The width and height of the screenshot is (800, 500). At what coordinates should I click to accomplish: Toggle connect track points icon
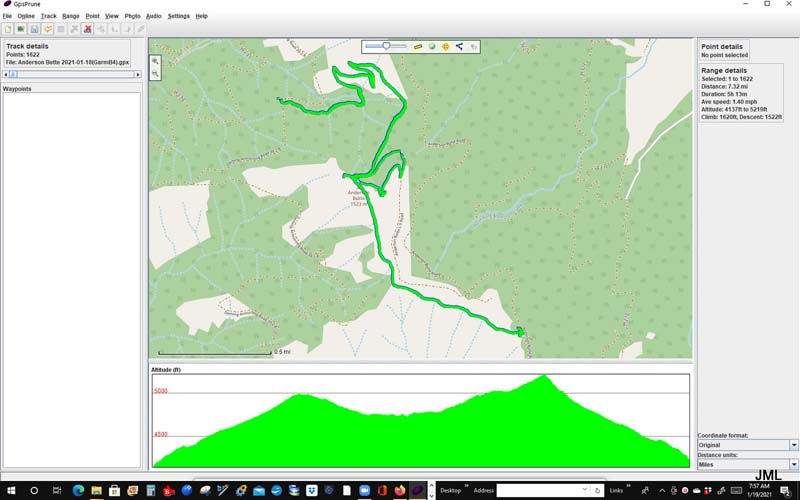pos(459,46)
